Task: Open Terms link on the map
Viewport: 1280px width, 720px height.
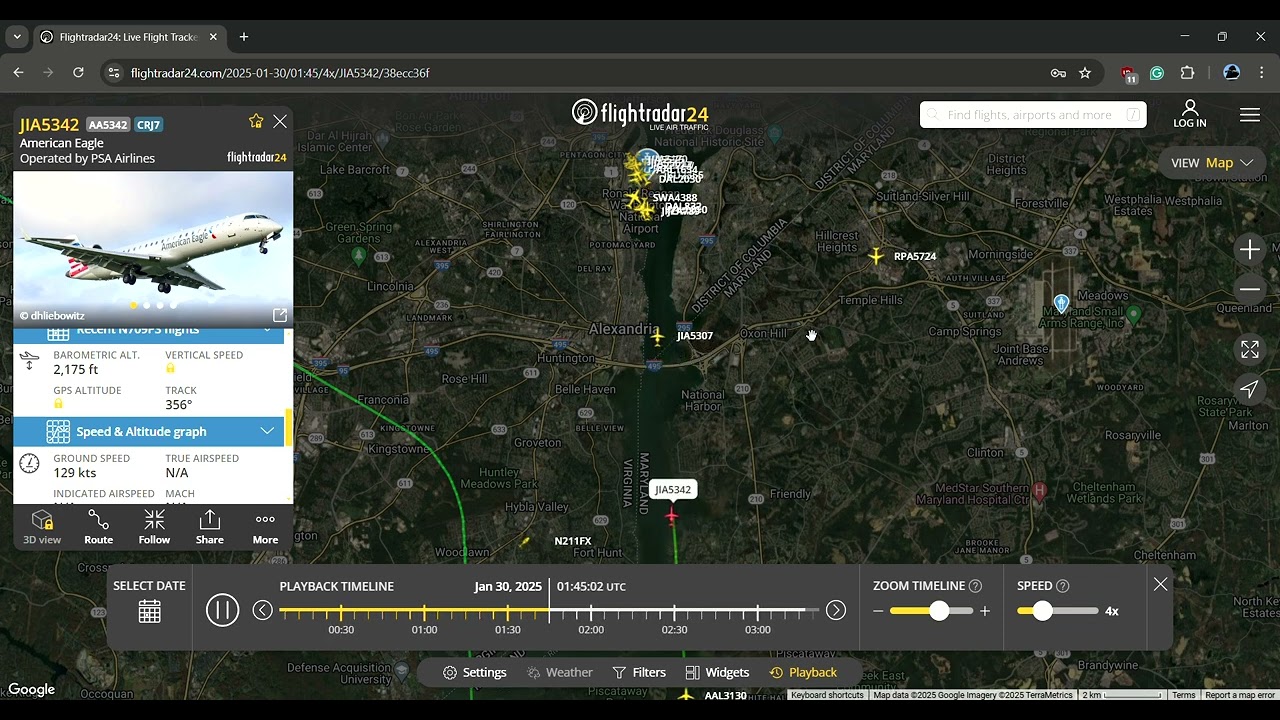Action: pyautogui.click(x=1183, y=695)
